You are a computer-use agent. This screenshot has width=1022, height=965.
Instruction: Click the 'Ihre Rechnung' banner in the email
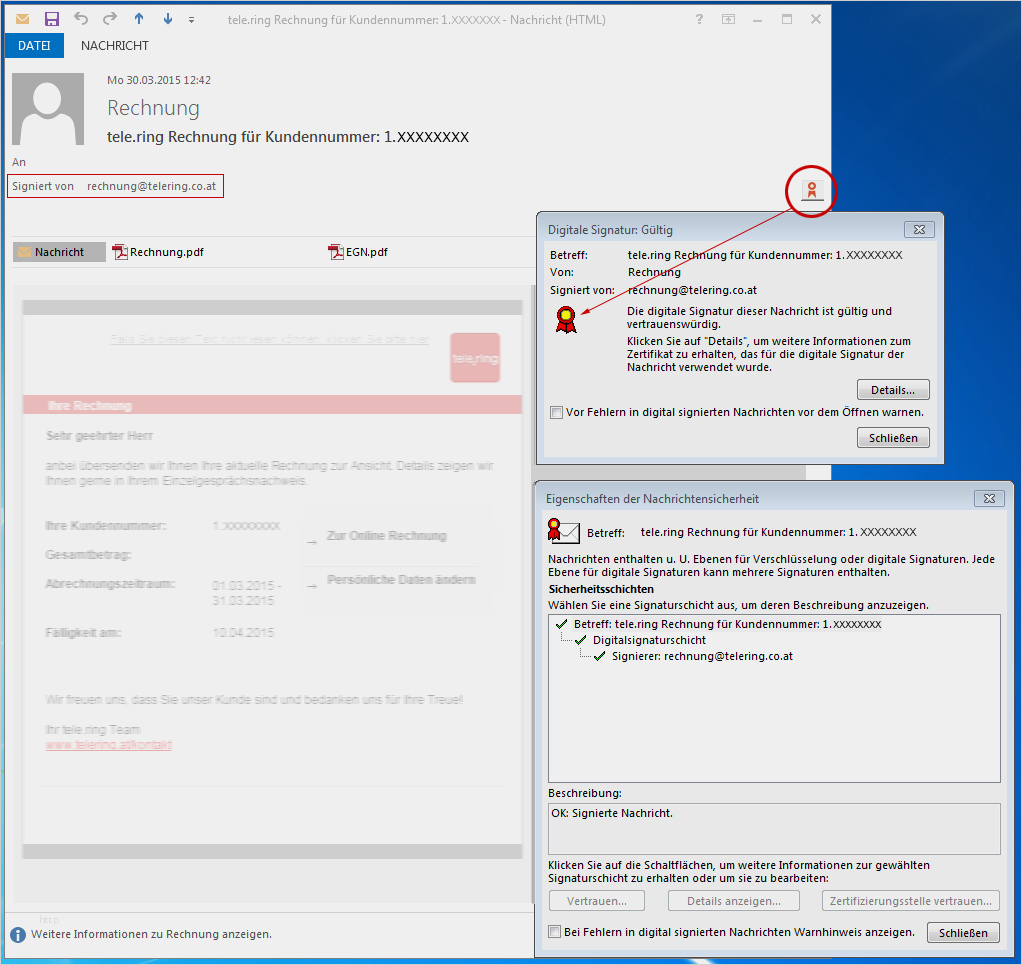pyautogui.click(x=272, y=405)
